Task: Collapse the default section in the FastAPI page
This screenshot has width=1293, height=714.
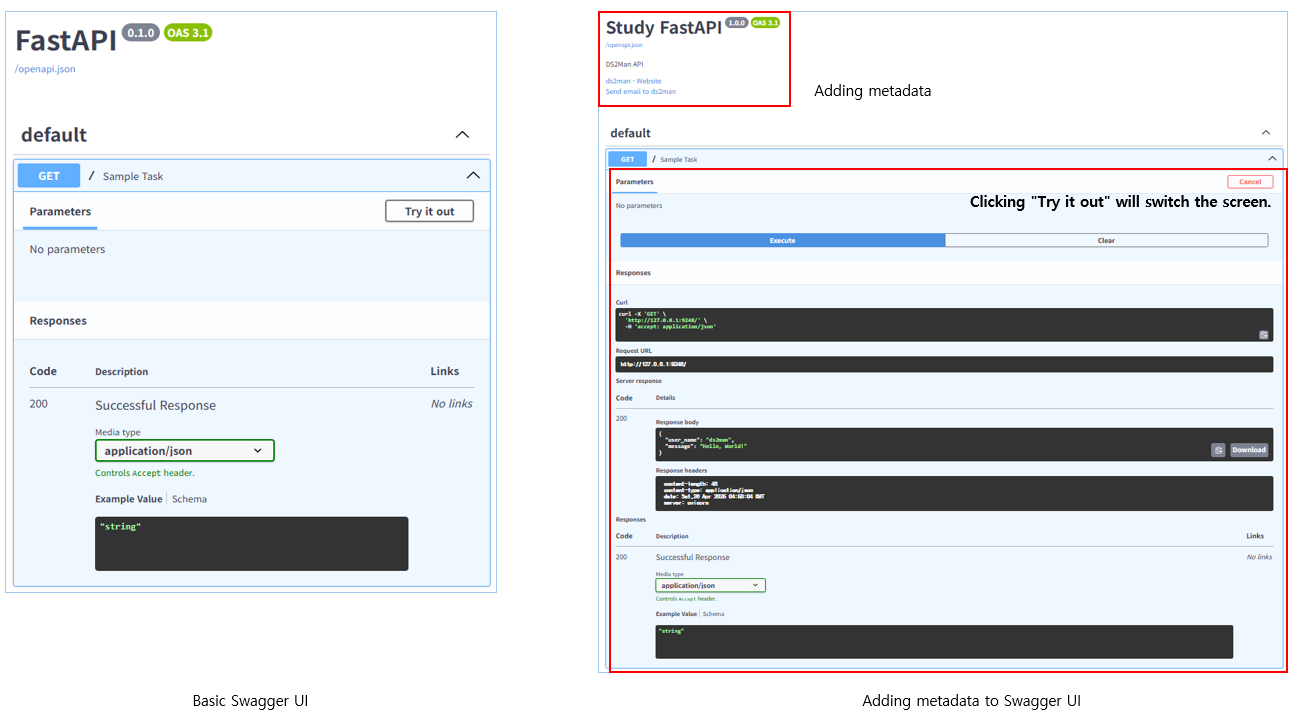Action: tap(462, 135)
